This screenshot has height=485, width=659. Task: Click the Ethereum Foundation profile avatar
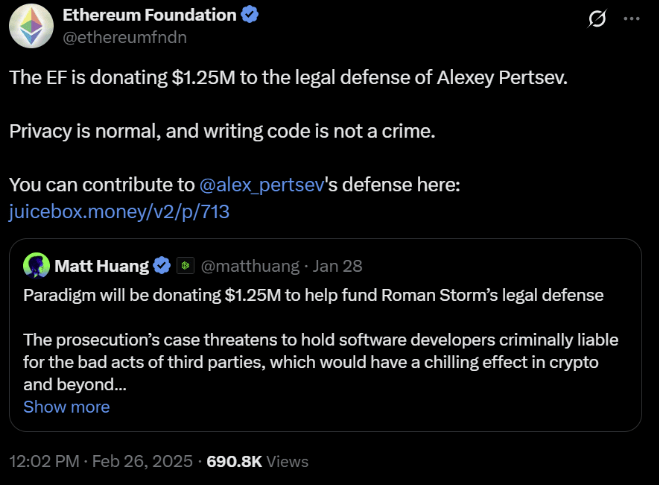pyautogui.click(x=30, y=27)
